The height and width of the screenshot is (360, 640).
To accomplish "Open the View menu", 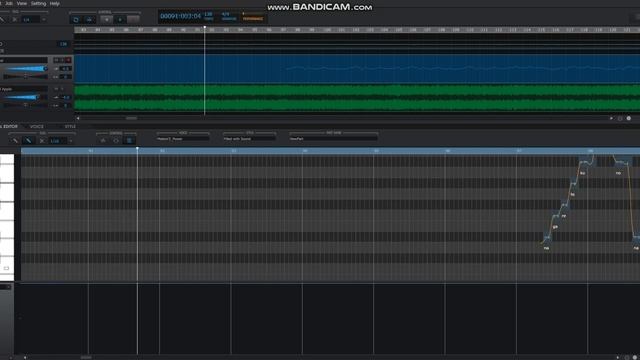I will pyautogui.click(x=22, y=3).
